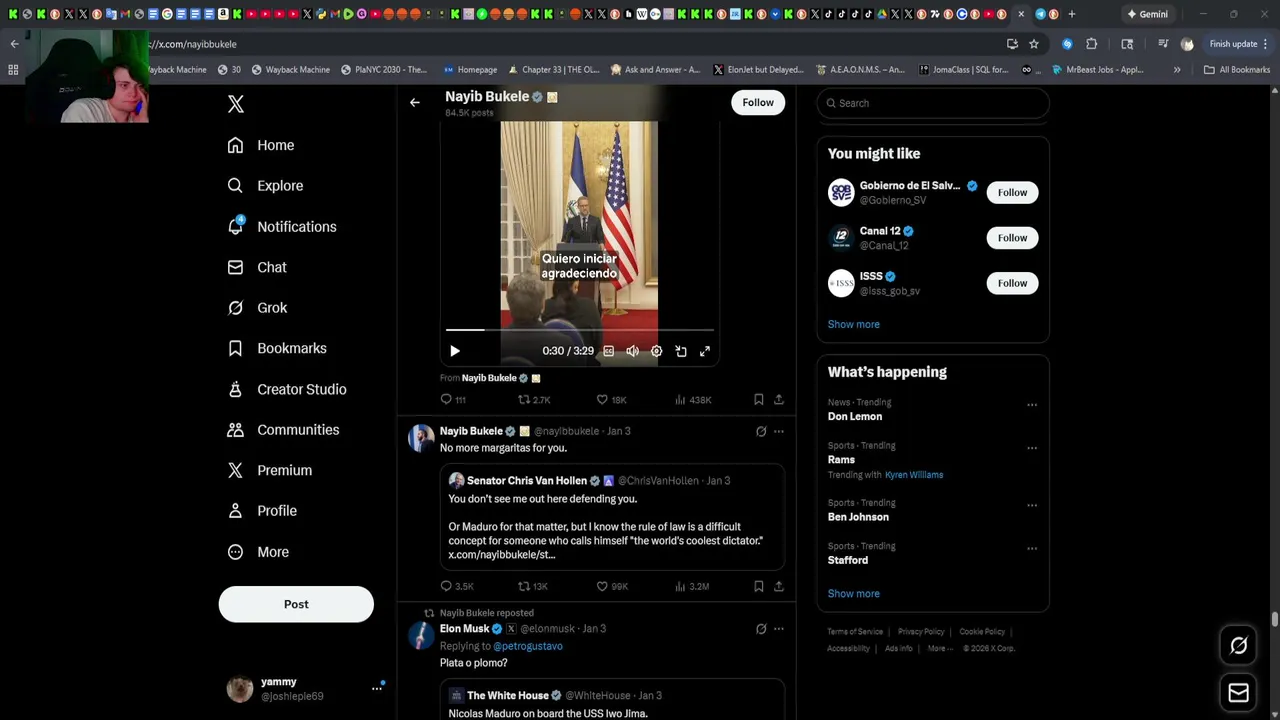Click the back arrow beside Nayib Bukele

click(415, 102)
